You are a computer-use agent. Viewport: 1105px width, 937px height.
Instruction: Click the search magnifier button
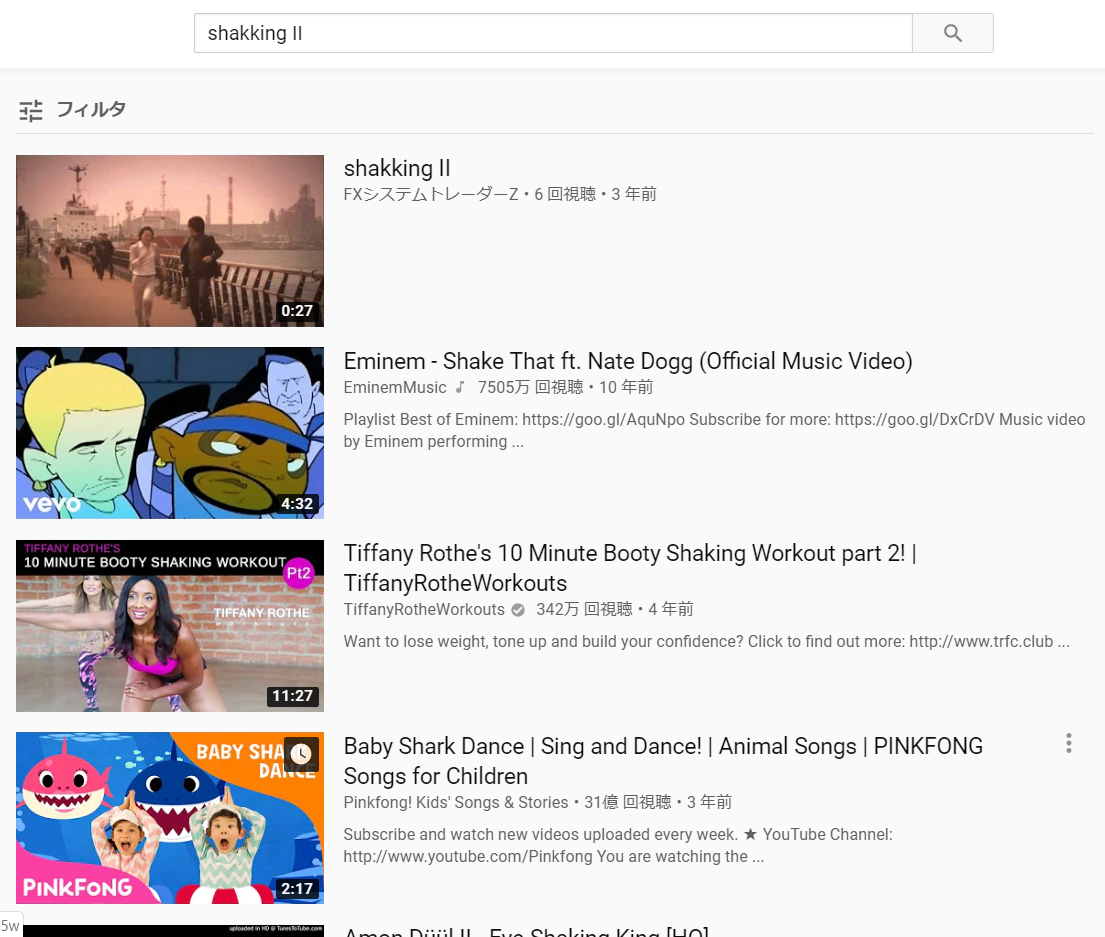pos(953,33)
